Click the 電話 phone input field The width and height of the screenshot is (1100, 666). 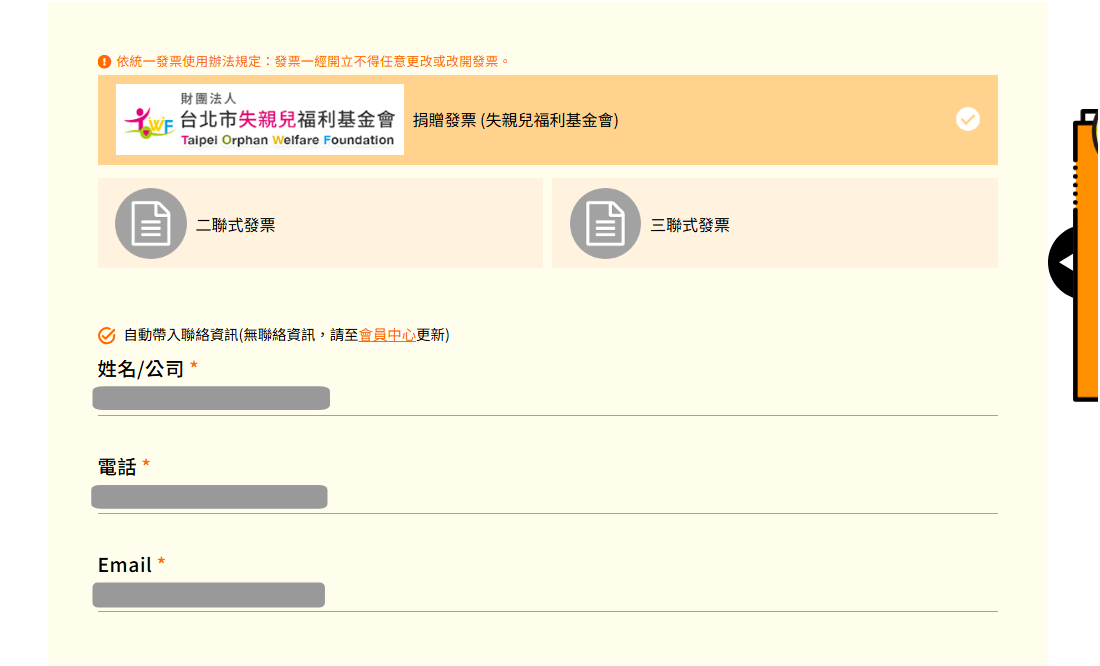click(548, 497)
